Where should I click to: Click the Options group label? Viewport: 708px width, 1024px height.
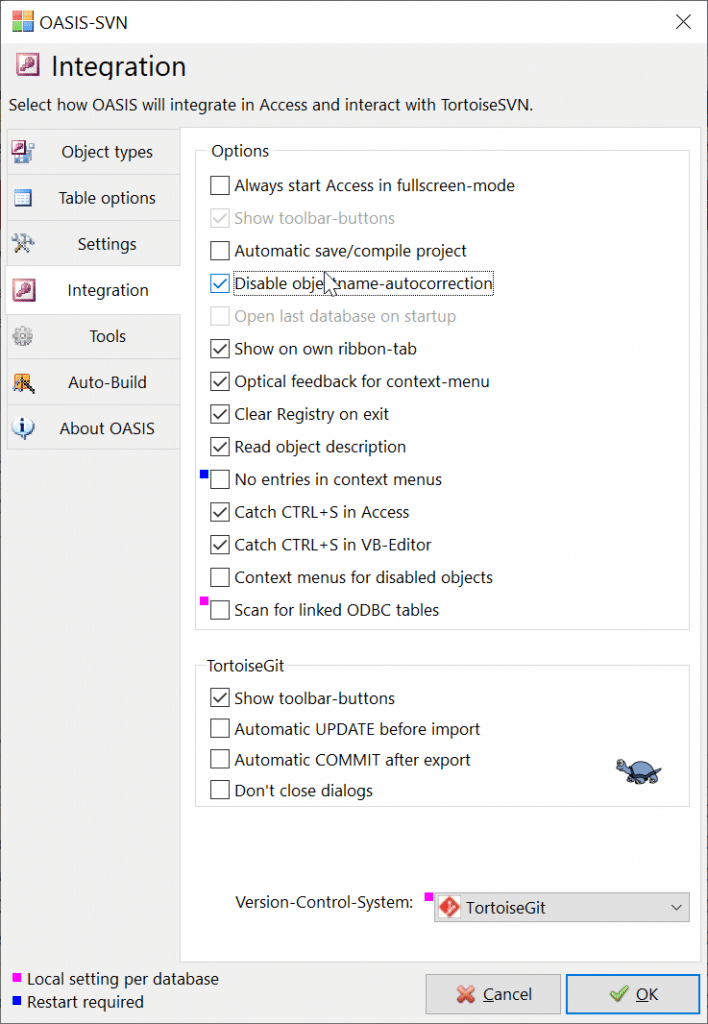pyautogui.click(x=240, y=151)
